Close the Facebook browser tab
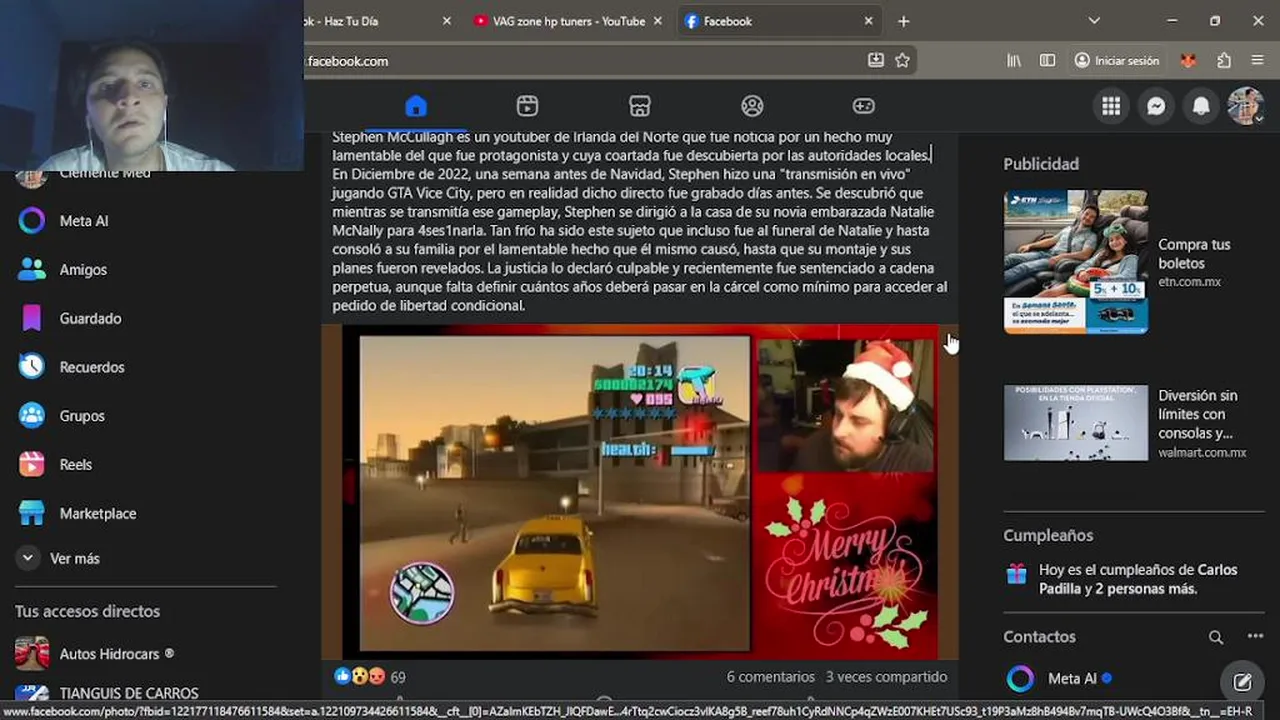Screen dimensions: 1280x720 868,21
